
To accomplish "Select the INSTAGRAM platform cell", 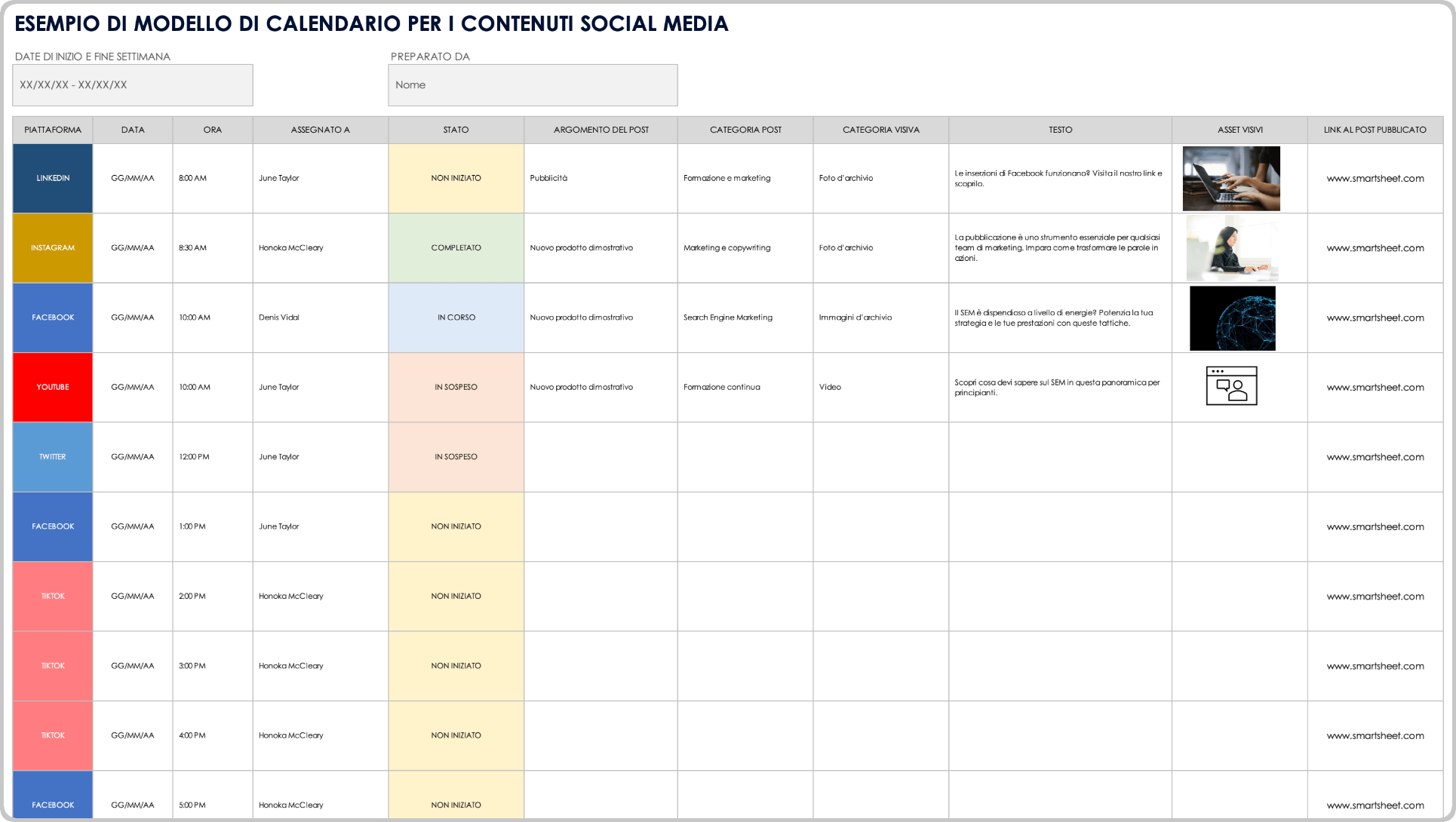I will pos(53,248).
